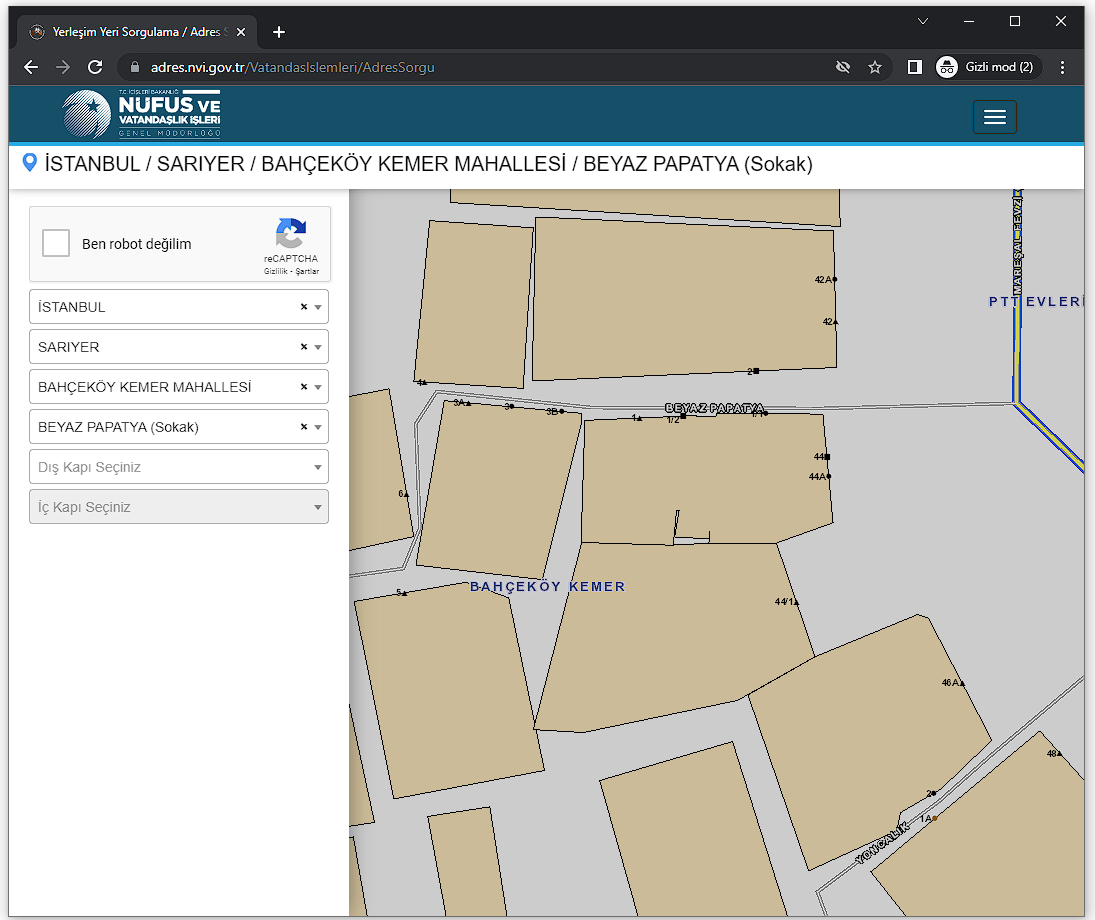Open a new browser tab
This screenshot has height=920, width=1095.
point(279,32)
